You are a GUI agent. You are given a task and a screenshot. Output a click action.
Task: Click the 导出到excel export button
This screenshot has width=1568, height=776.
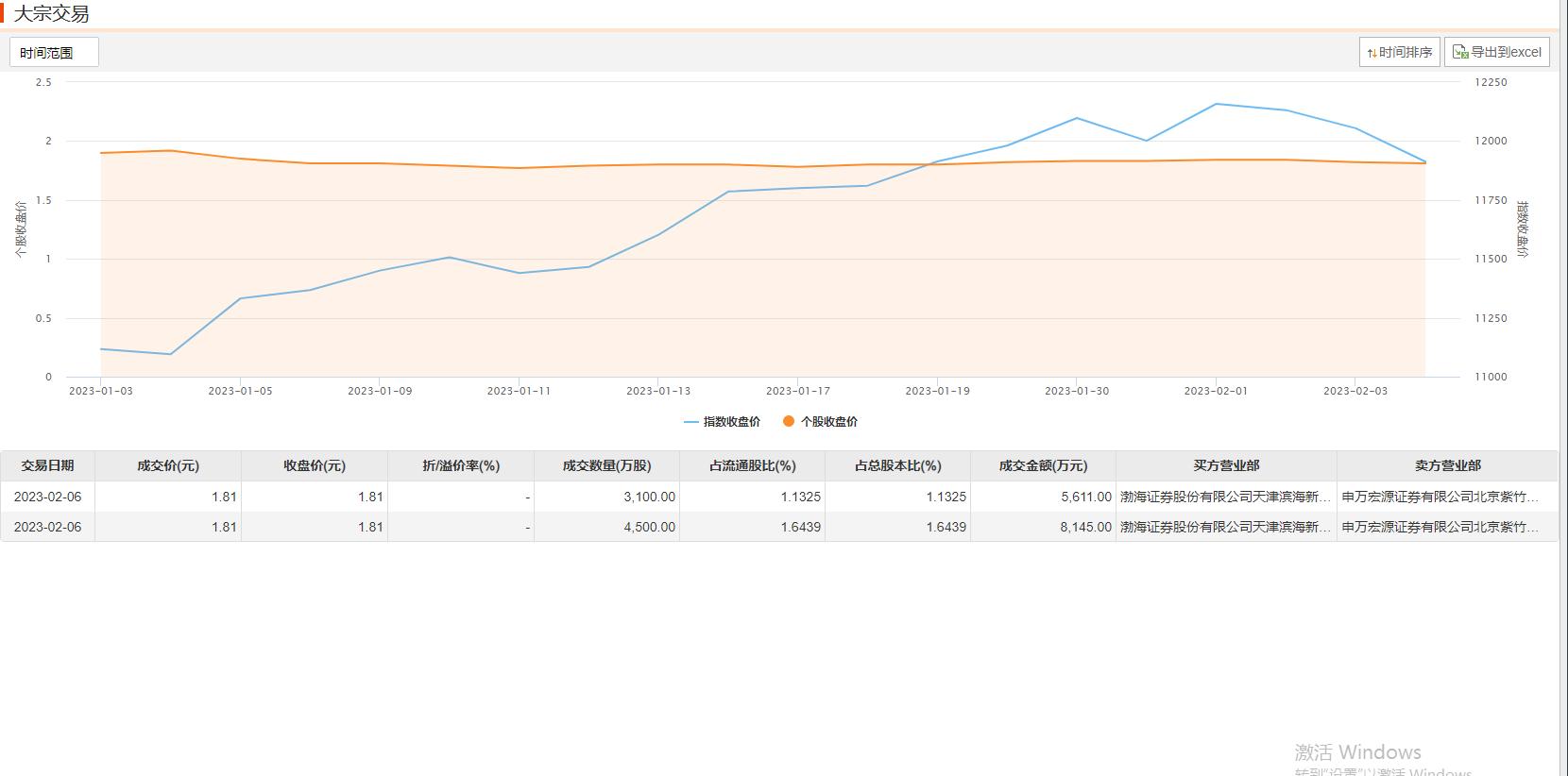[1496, 53]
